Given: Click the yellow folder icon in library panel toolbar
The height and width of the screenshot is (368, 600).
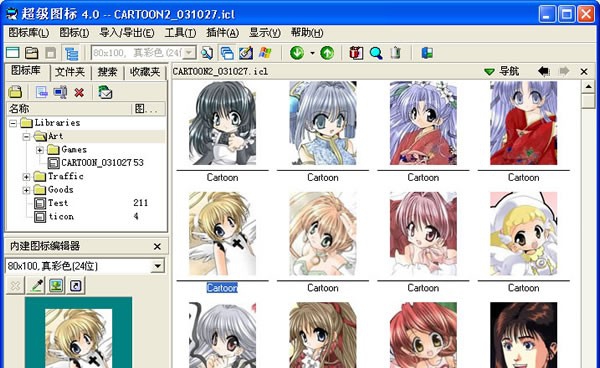Looking at the screenshot, I should (15, 92).
